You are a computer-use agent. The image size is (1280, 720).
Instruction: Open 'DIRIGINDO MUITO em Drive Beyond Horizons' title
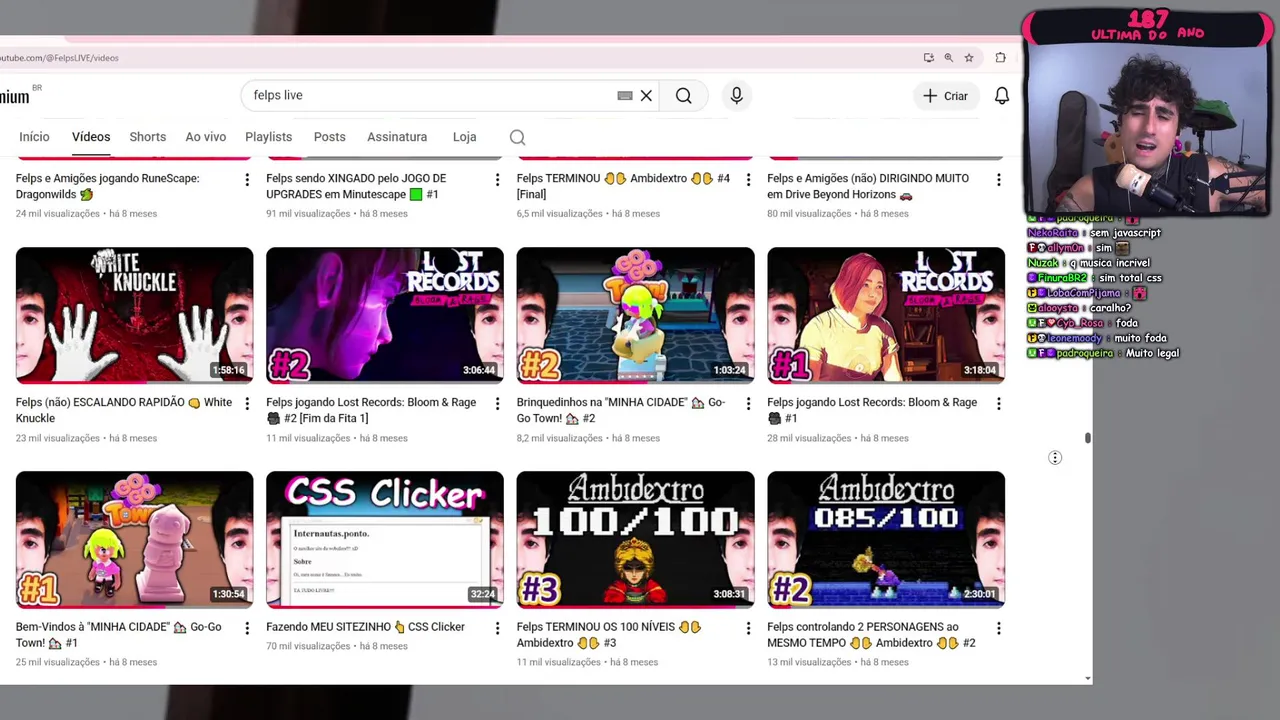pos(868,186)
